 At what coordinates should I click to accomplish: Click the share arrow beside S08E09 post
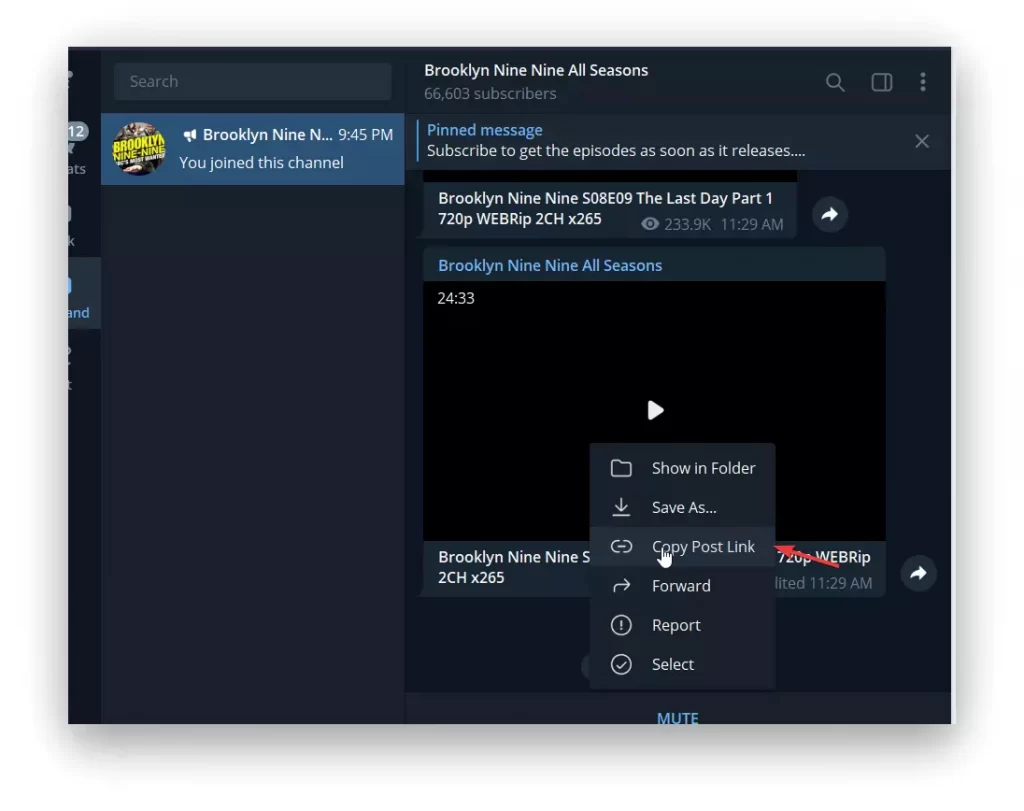pos(829,214)
